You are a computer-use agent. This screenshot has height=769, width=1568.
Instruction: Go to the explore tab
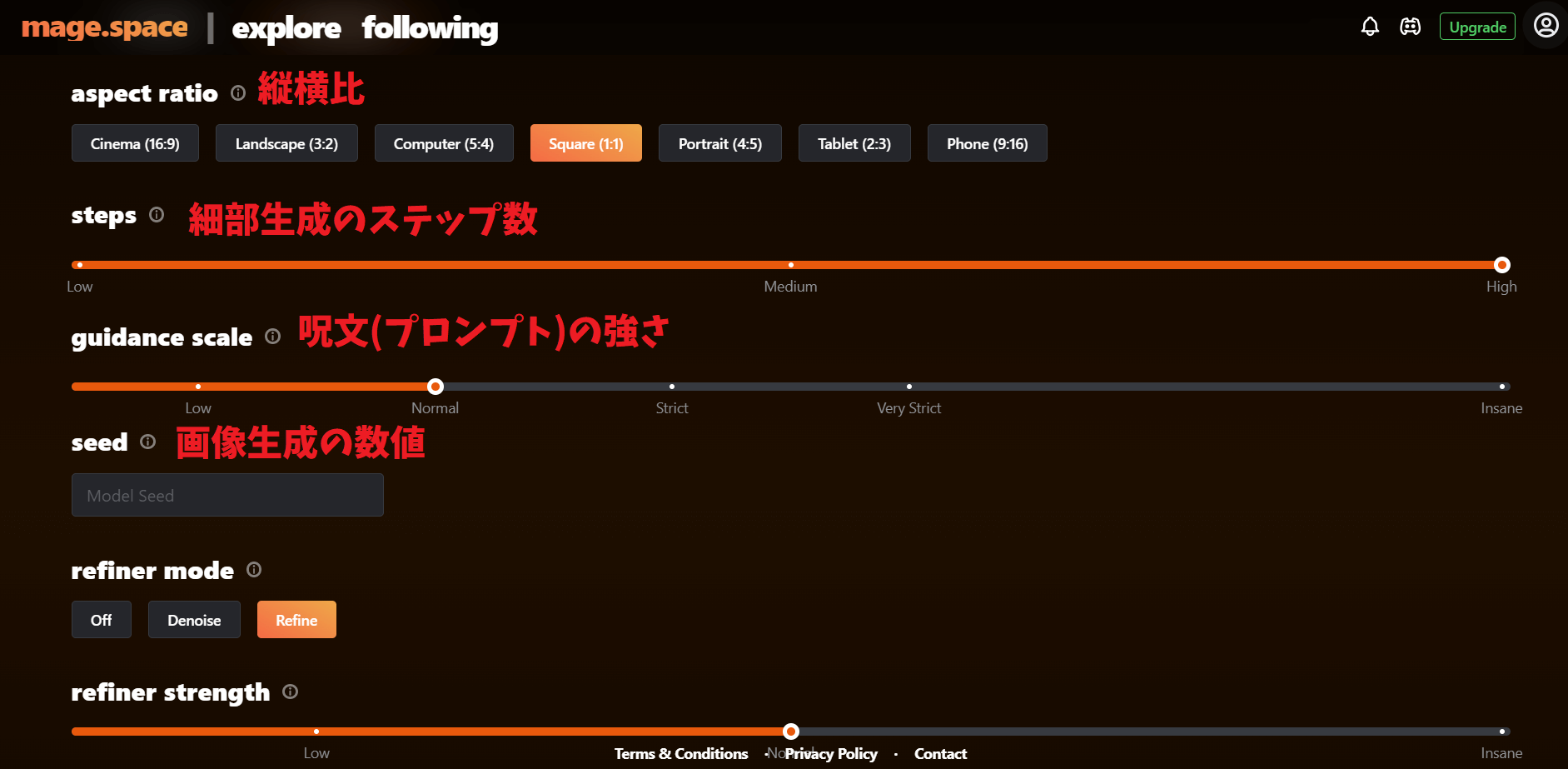(286, 28)
